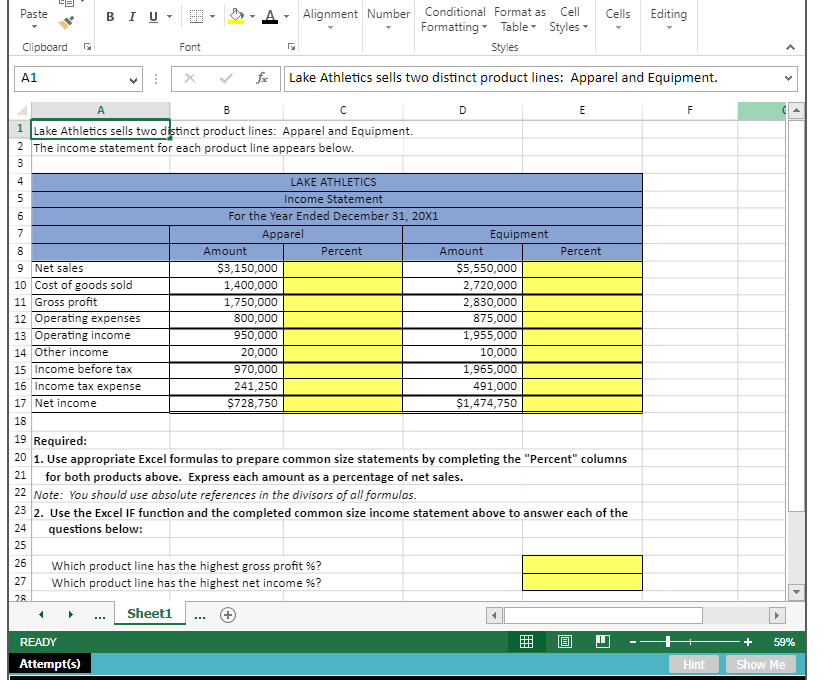Select row 9 header

(x=20, y=268)
